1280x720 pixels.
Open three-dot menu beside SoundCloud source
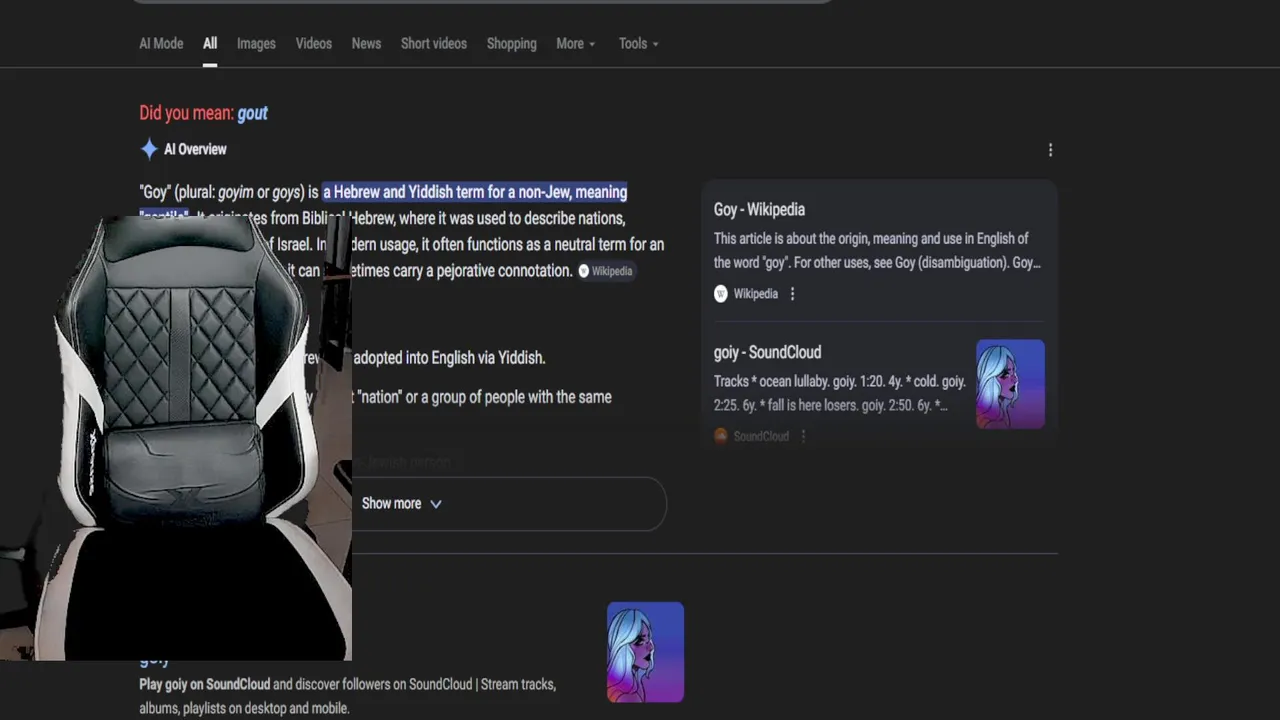pos(803,436)
